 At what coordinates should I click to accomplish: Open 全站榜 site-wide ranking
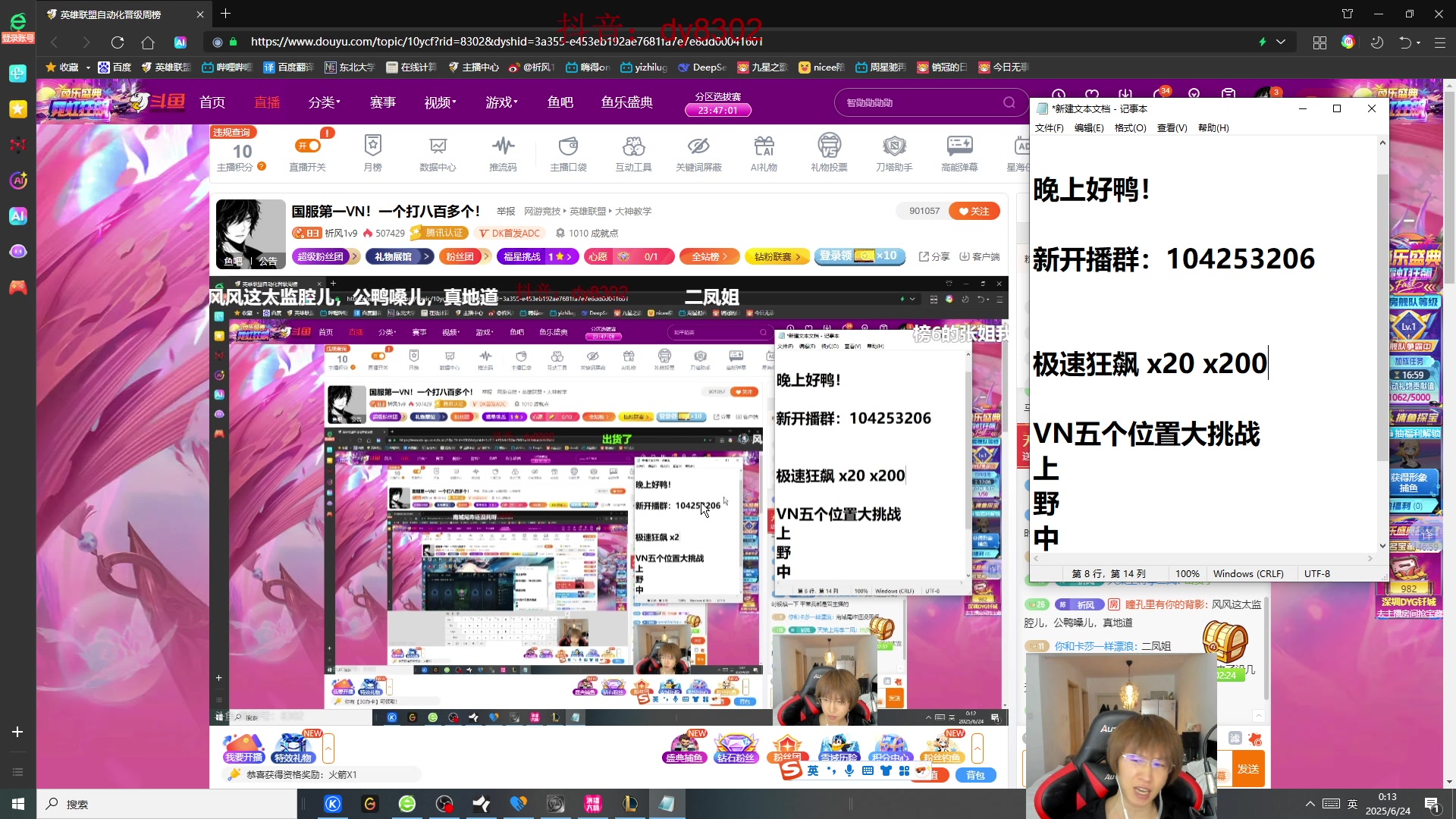709,256
